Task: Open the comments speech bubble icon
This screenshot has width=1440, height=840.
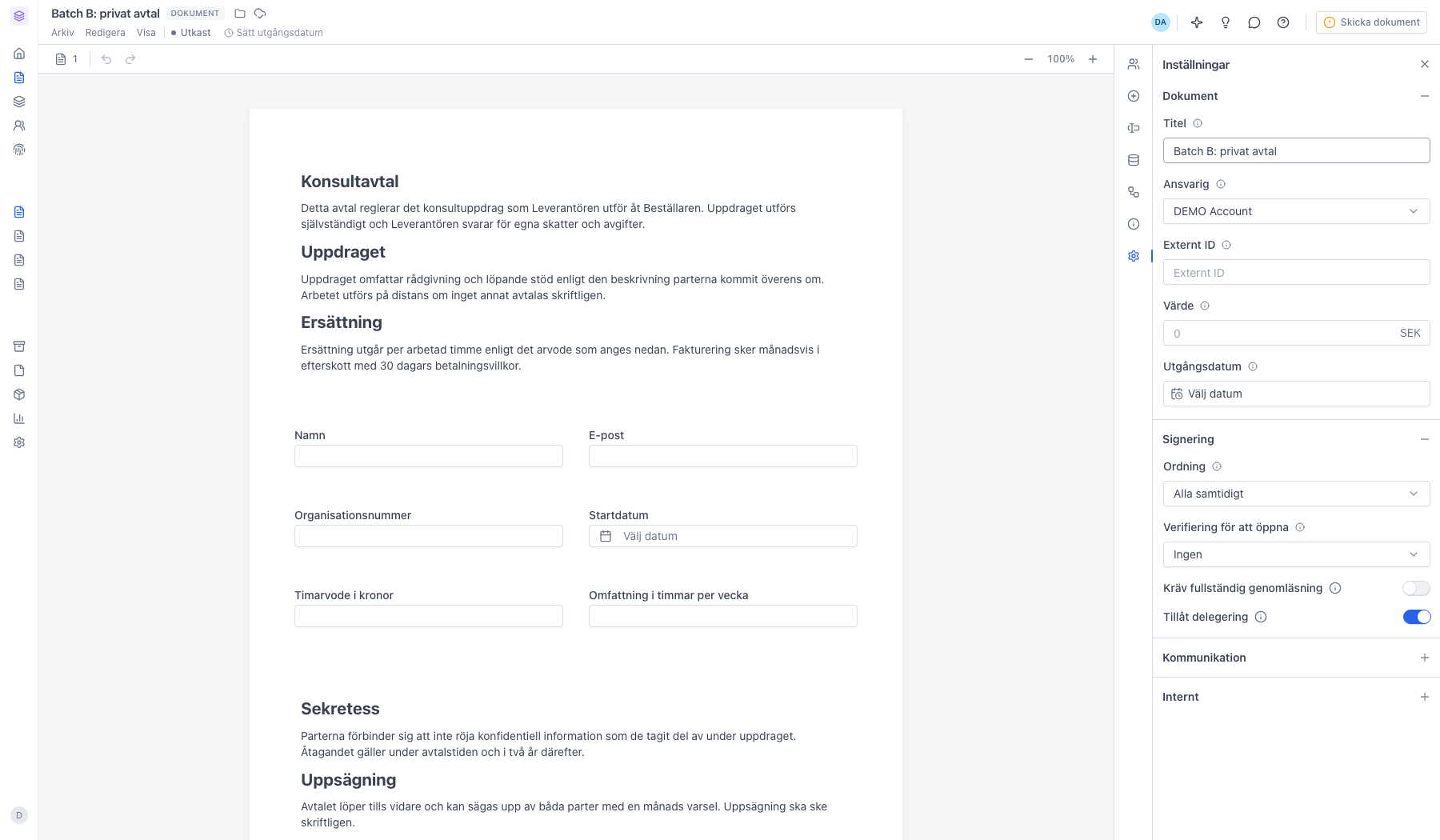Action: point(1254,22)
